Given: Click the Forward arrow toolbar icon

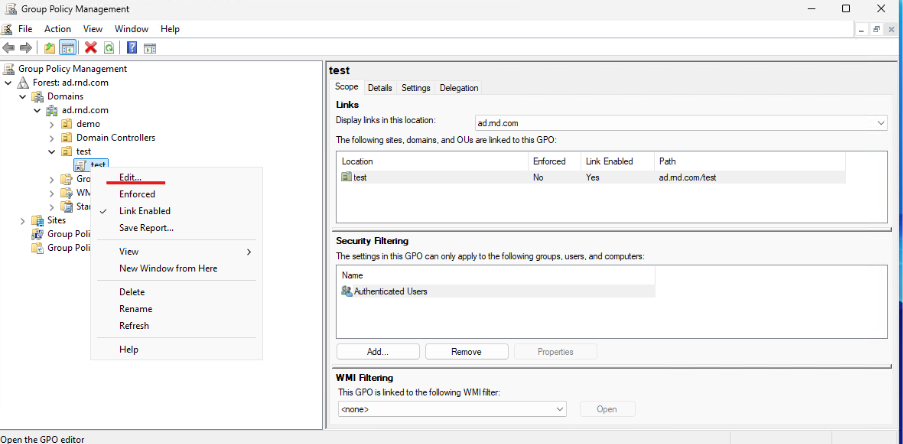Looking at the screenshot, I should (x=26, y=47).
